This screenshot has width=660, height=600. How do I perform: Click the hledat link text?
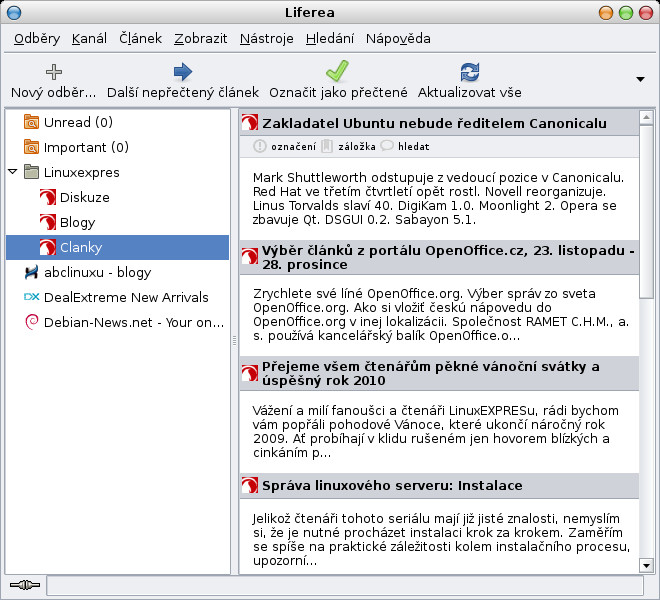click(414, 147)
